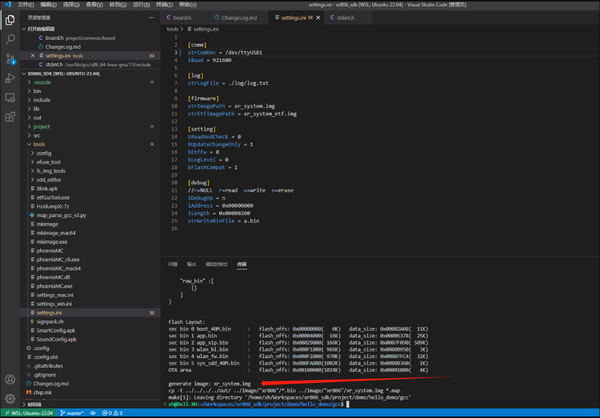The width and height of the screenshot is (600, 418).
Task: Select the chip.mk file
Action: (90, 392)
